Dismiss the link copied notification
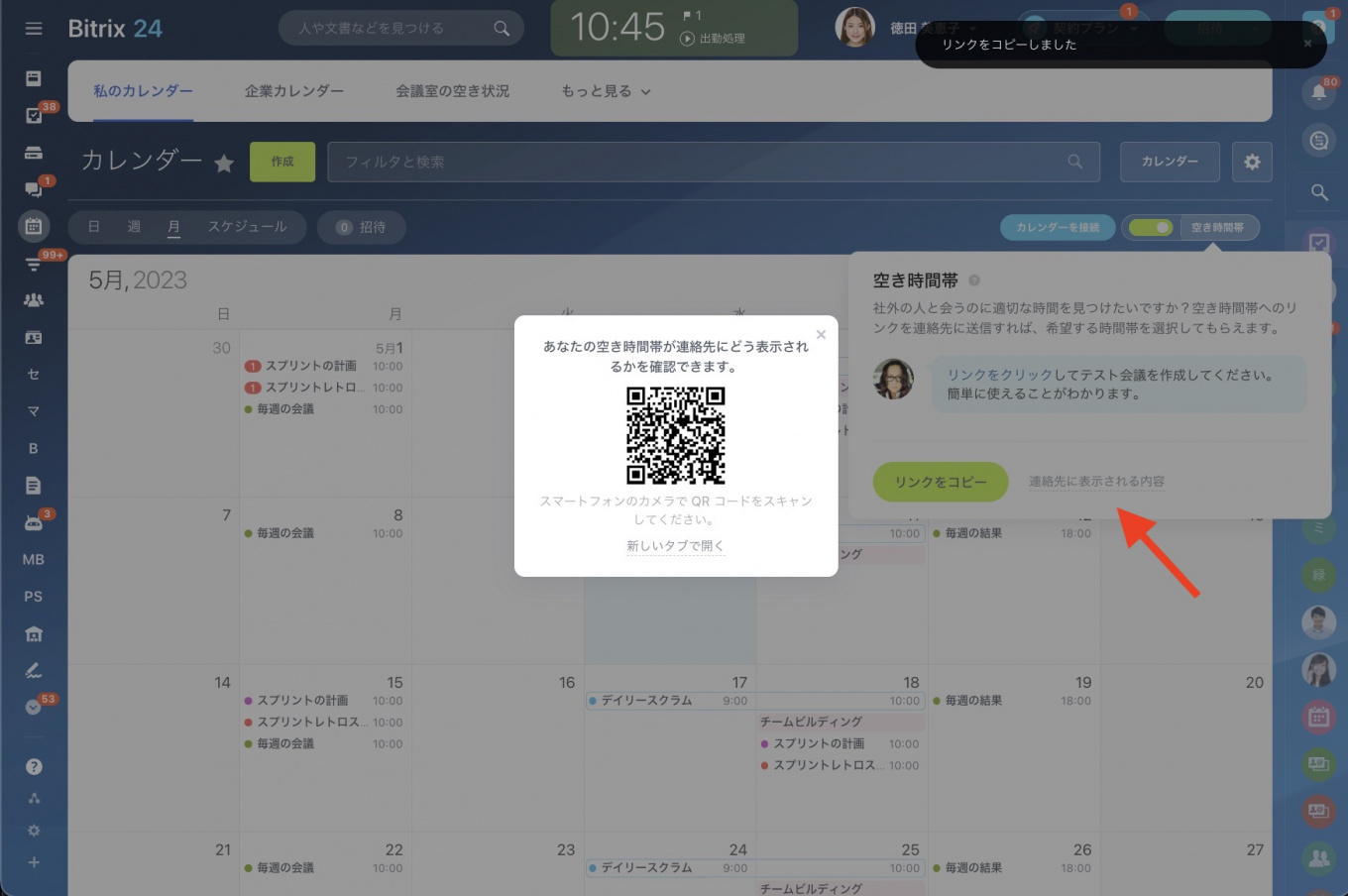Viewport: 1348px width, 896px height. 1307,44
